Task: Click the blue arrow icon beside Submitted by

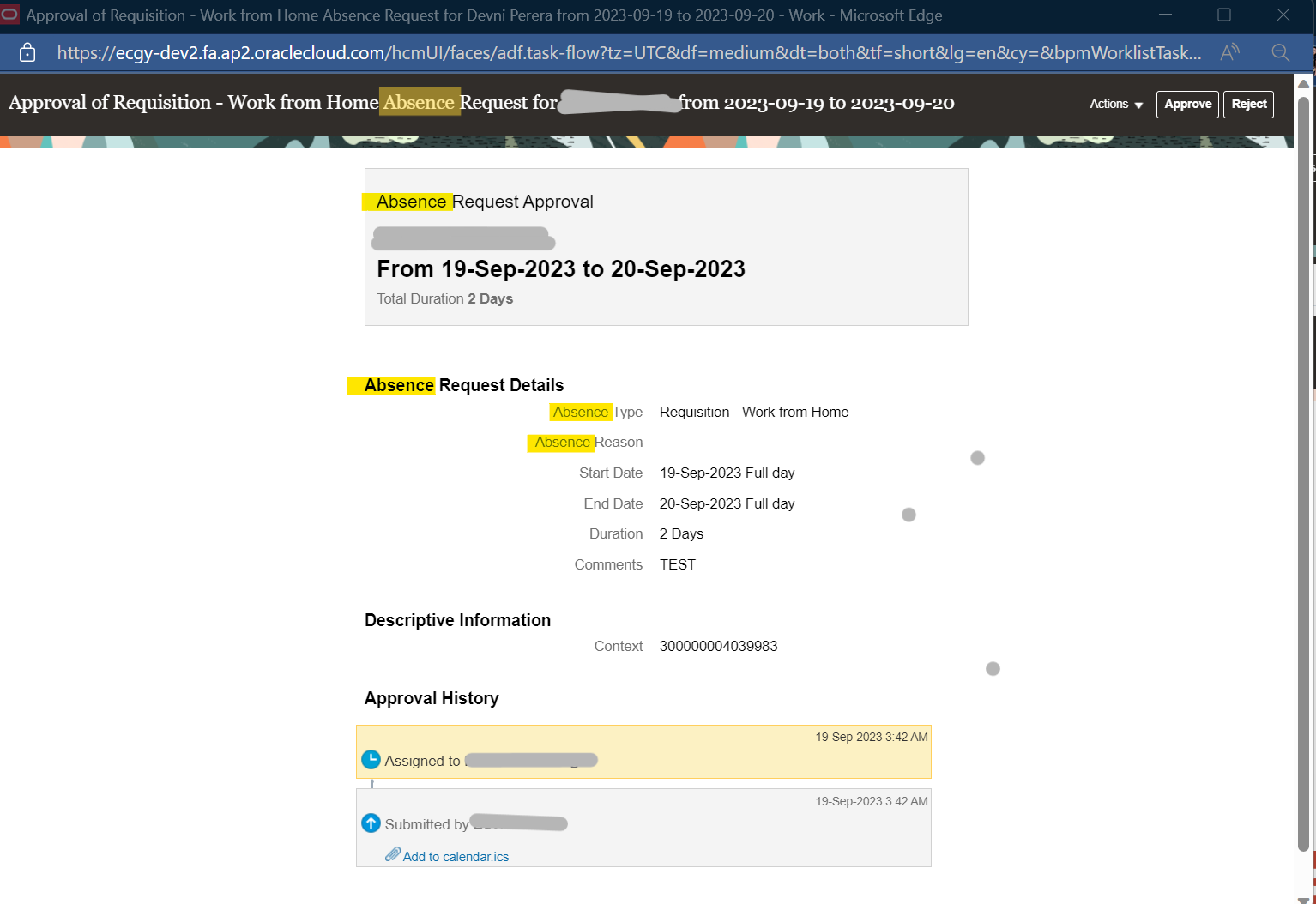Action: (371, 823)
